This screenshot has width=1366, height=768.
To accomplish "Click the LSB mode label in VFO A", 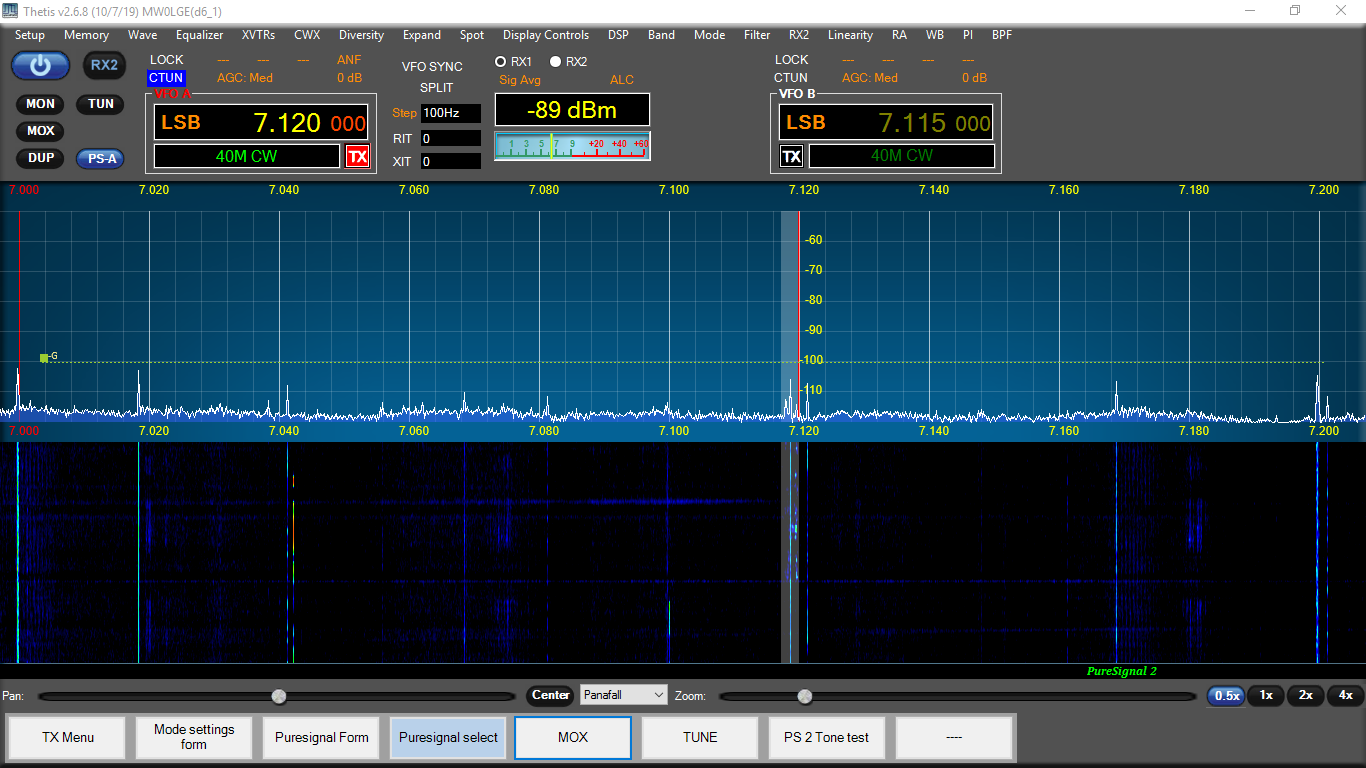I will (181, 123).
